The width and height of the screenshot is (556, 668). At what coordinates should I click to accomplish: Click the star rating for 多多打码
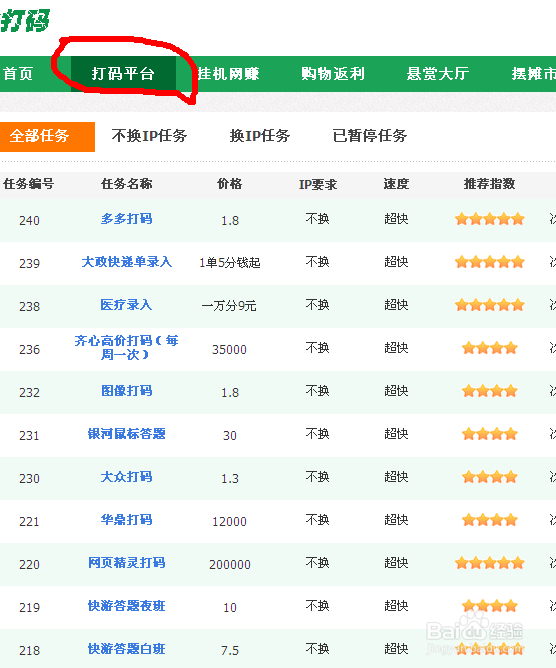[x=490, y=219]
